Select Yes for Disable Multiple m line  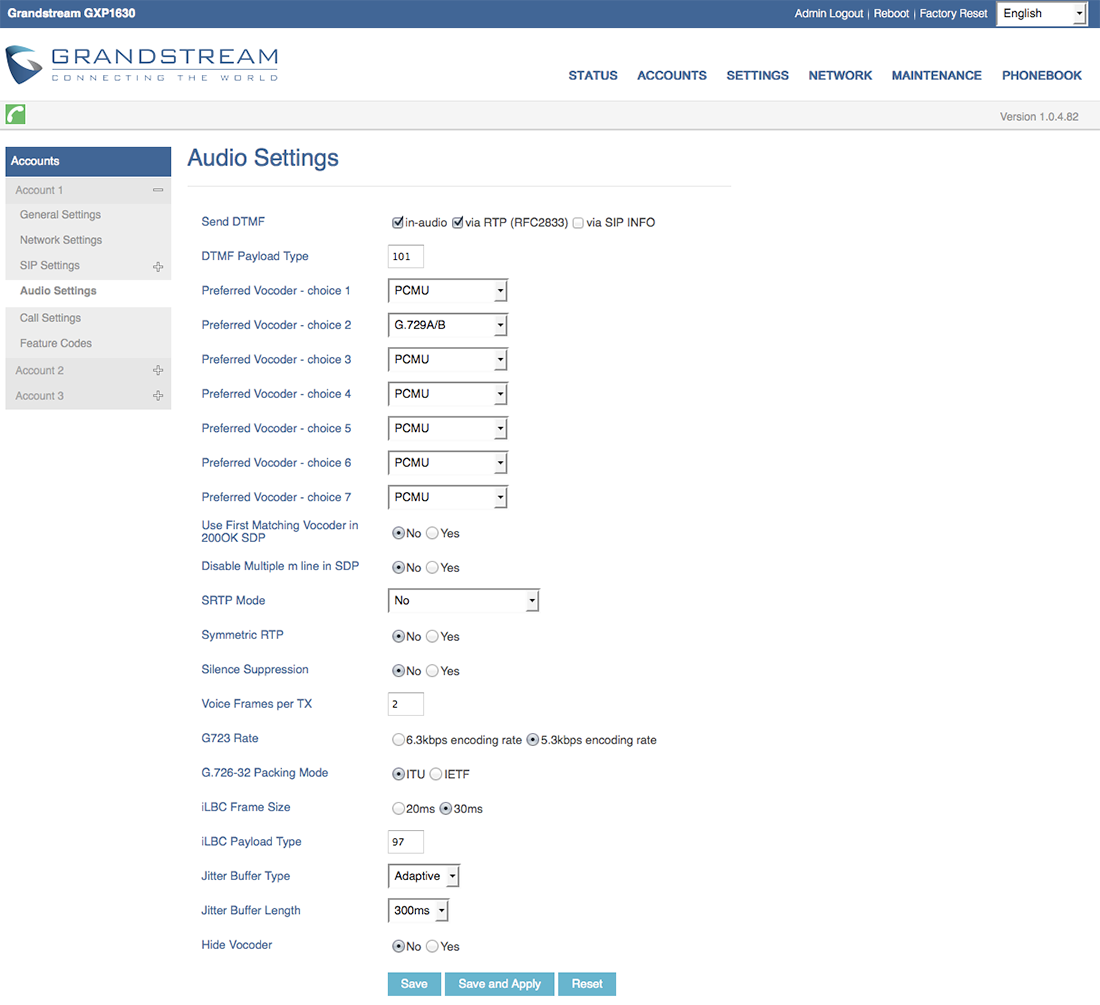point(432,567)
